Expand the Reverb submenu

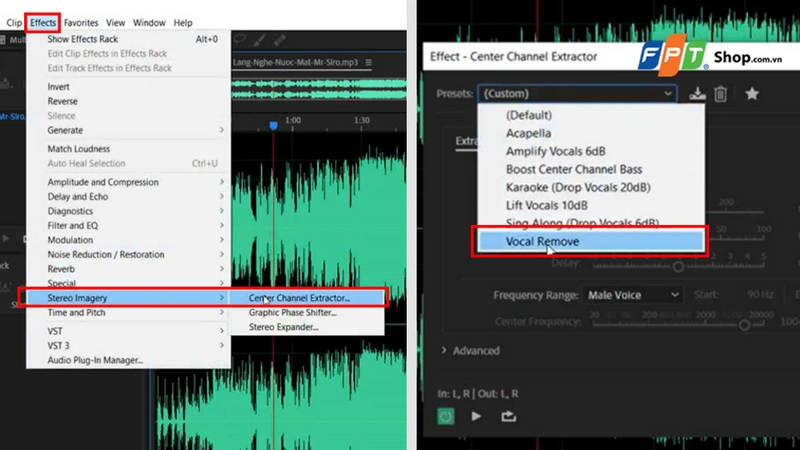click(129, 269)
